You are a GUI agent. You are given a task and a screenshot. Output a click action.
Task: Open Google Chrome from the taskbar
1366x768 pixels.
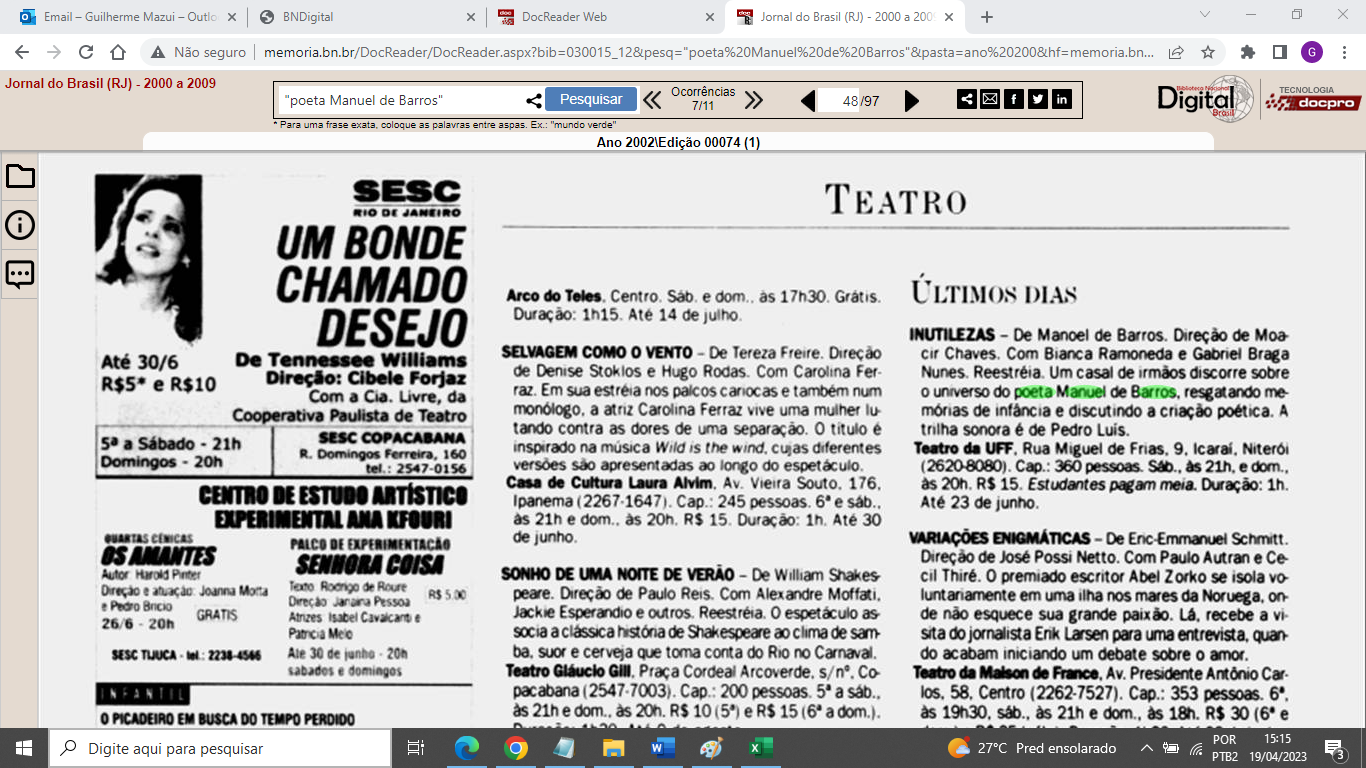(x=515, y=748)
